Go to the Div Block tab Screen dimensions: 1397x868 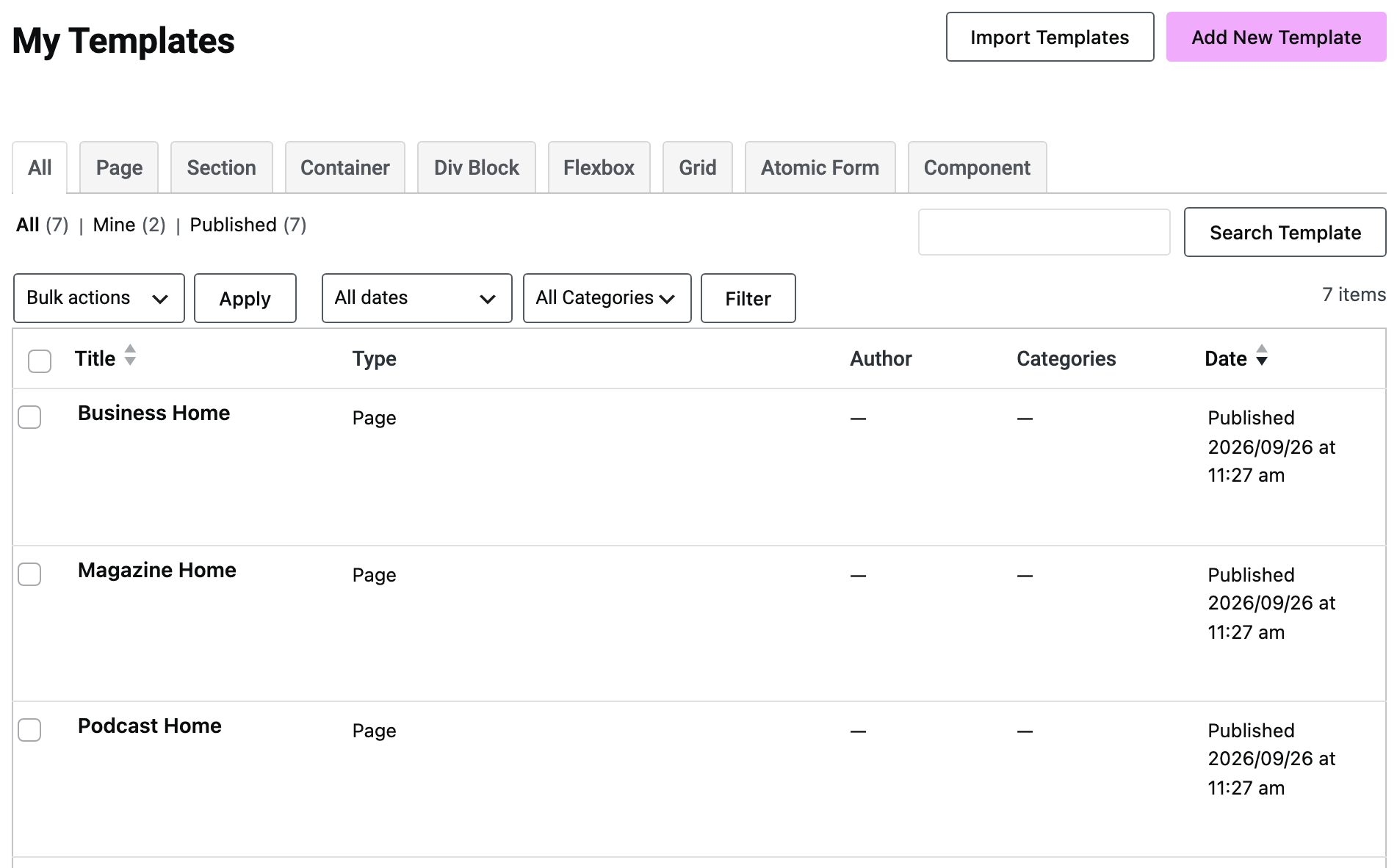[x=477, y=167]
